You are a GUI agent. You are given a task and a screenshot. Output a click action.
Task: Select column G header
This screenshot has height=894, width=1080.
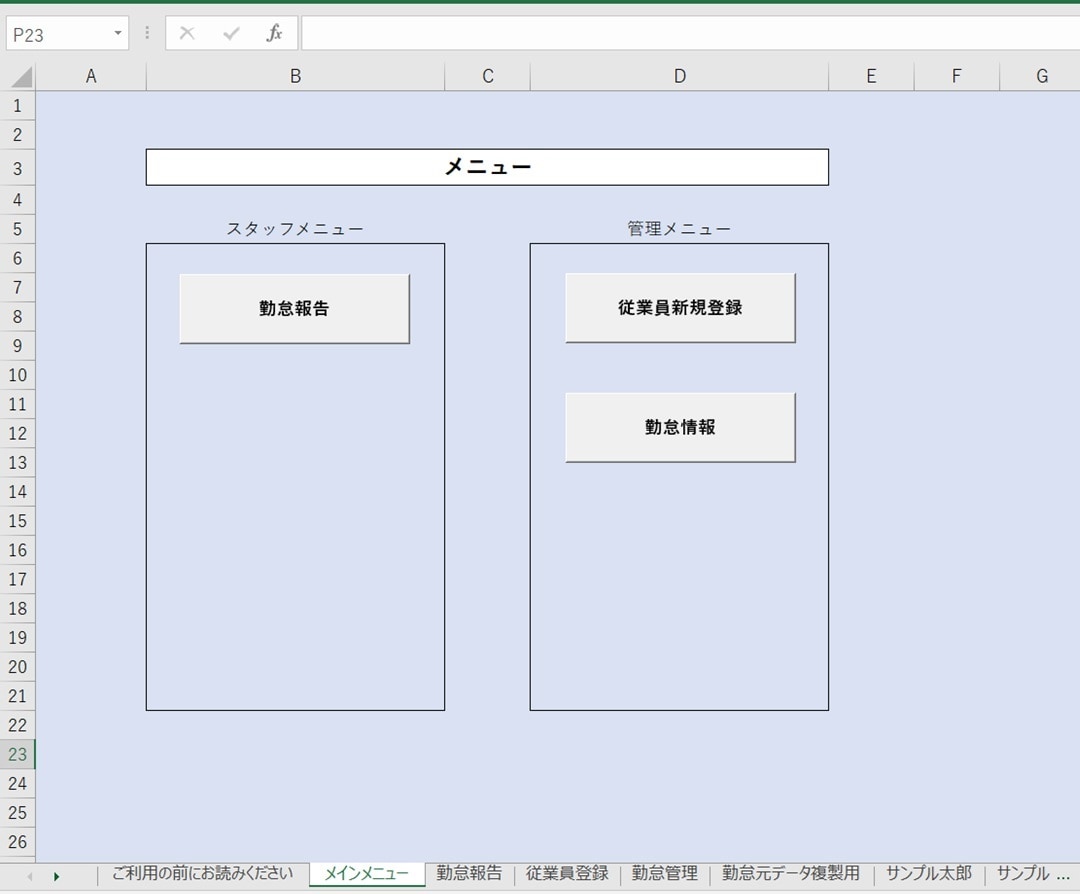1042,76
